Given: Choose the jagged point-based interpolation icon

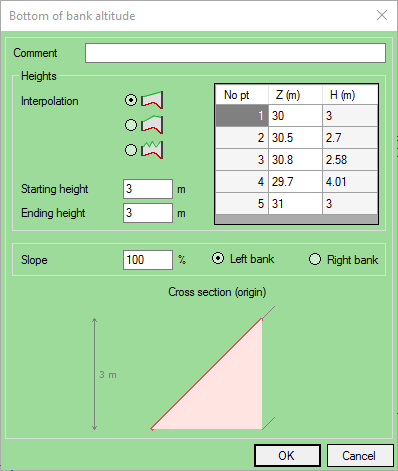Looking at the screenshot, I should [152, 150].
